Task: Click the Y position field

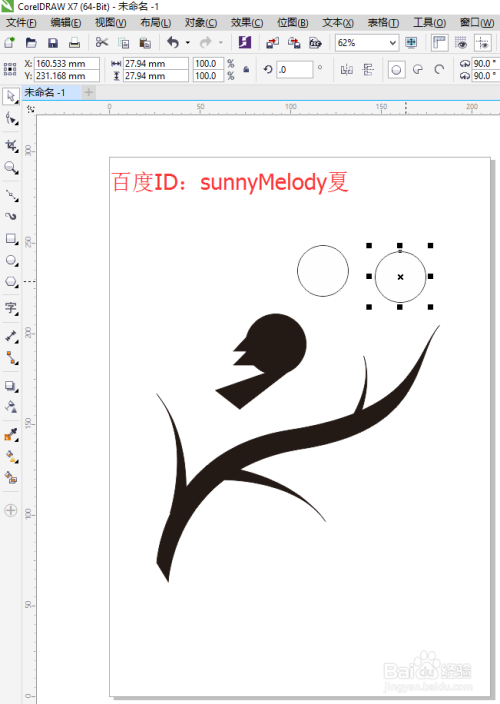Action: coord(67,76)
